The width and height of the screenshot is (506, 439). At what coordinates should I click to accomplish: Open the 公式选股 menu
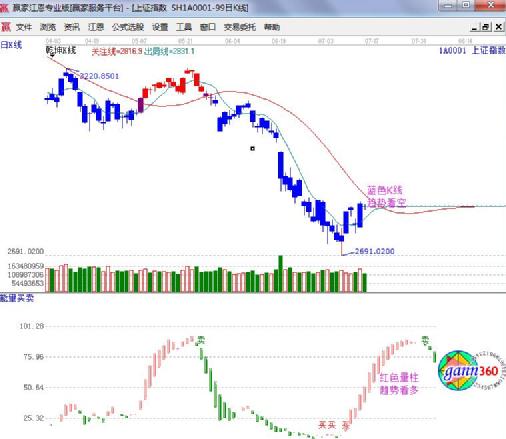click(x=128, y=27)
